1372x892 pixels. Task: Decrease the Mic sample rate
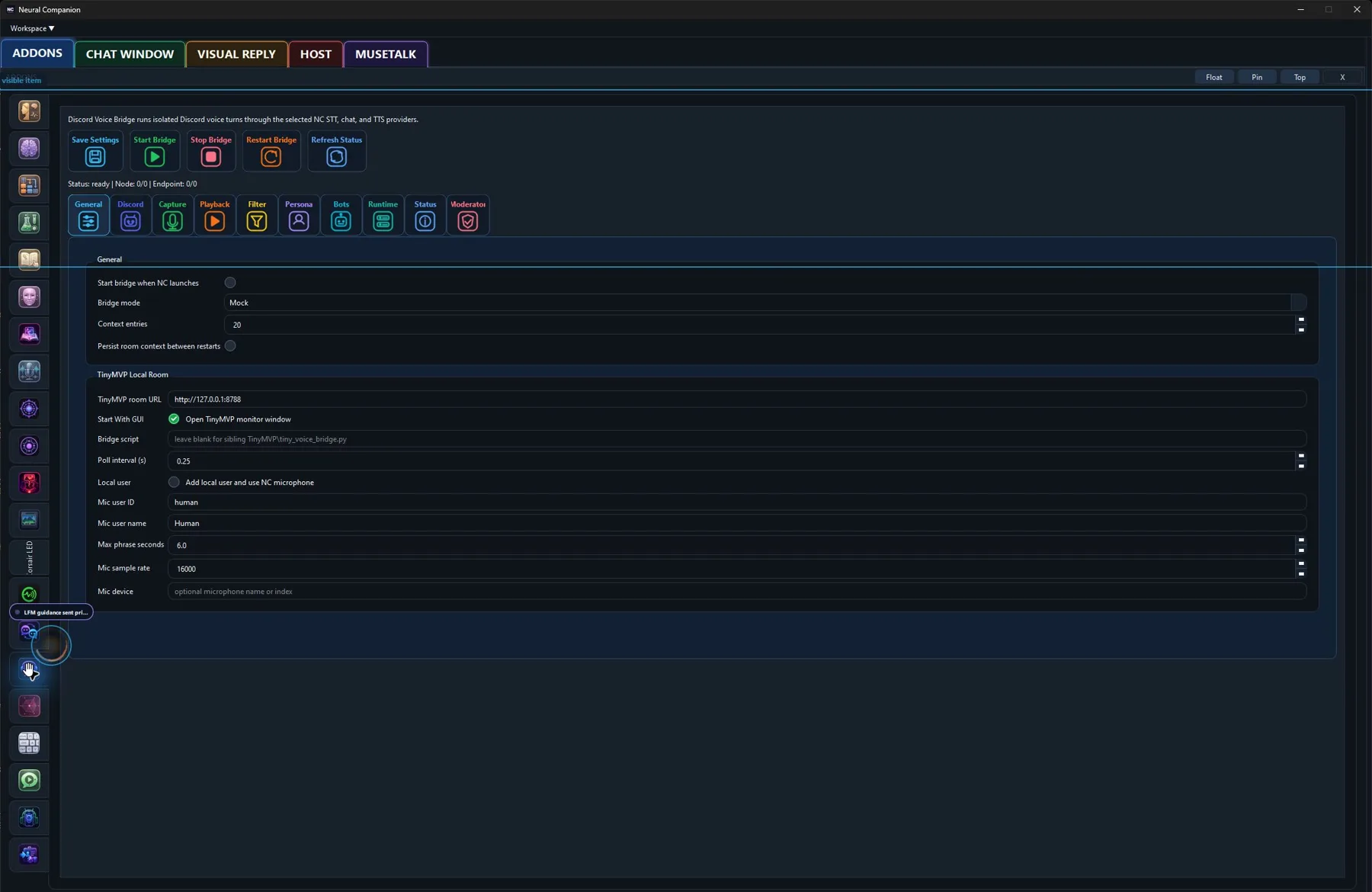1301,573
